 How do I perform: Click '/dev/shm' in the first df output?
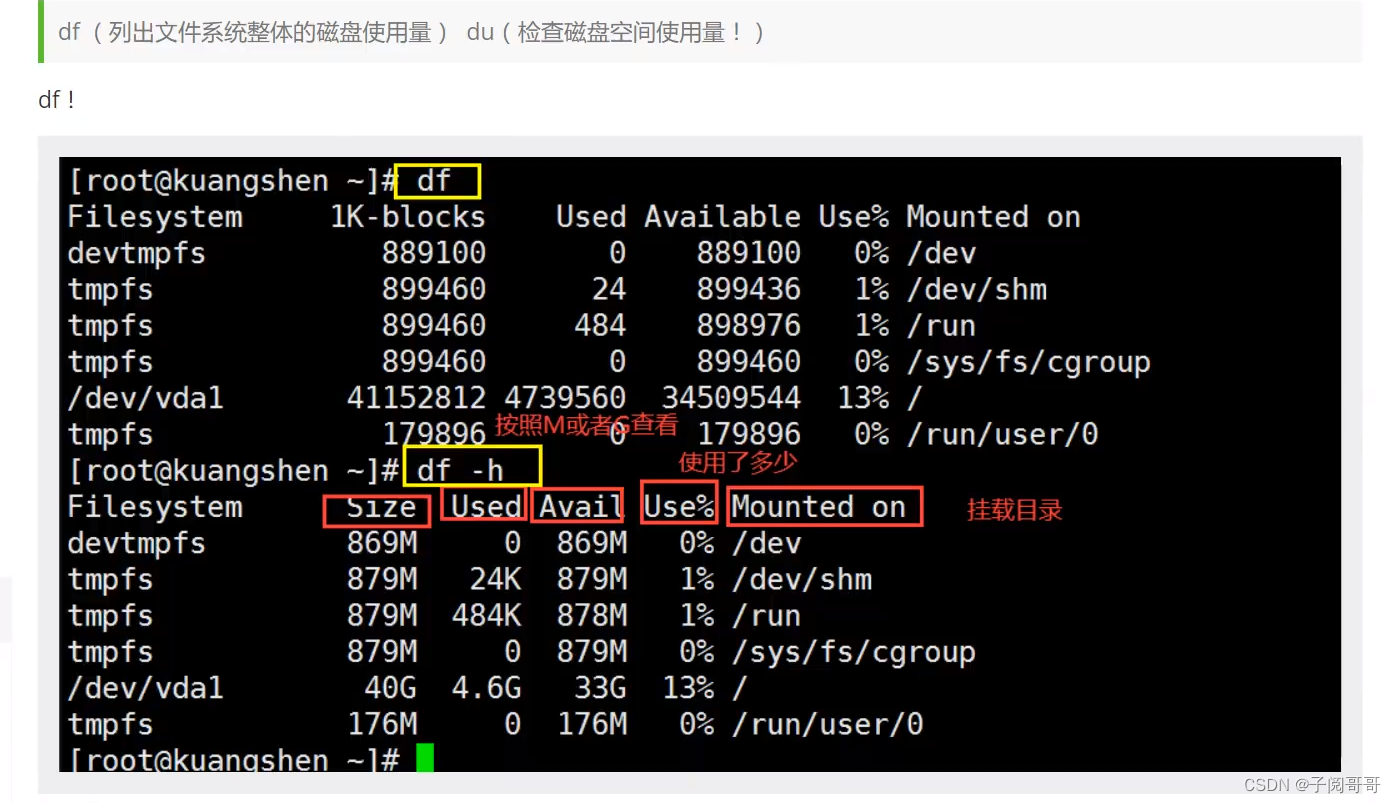(x=976, y=290)
